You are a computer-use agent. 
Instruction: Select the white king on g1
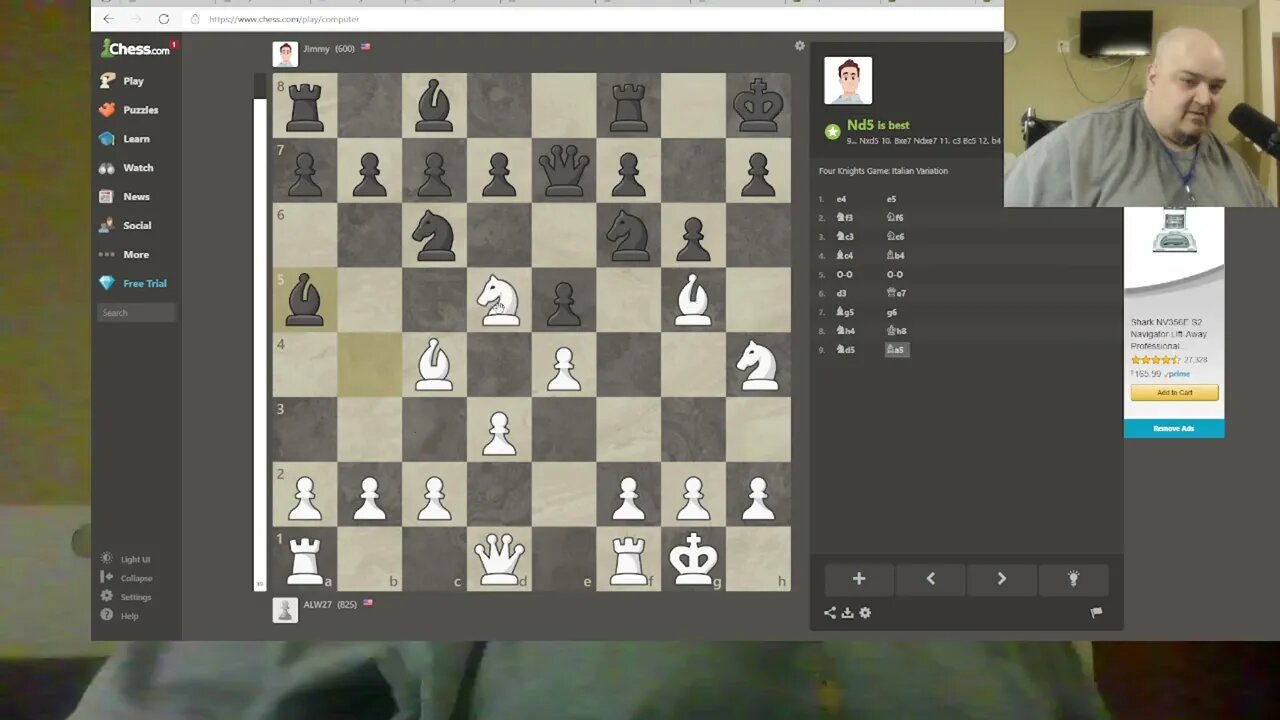(693, 559)
